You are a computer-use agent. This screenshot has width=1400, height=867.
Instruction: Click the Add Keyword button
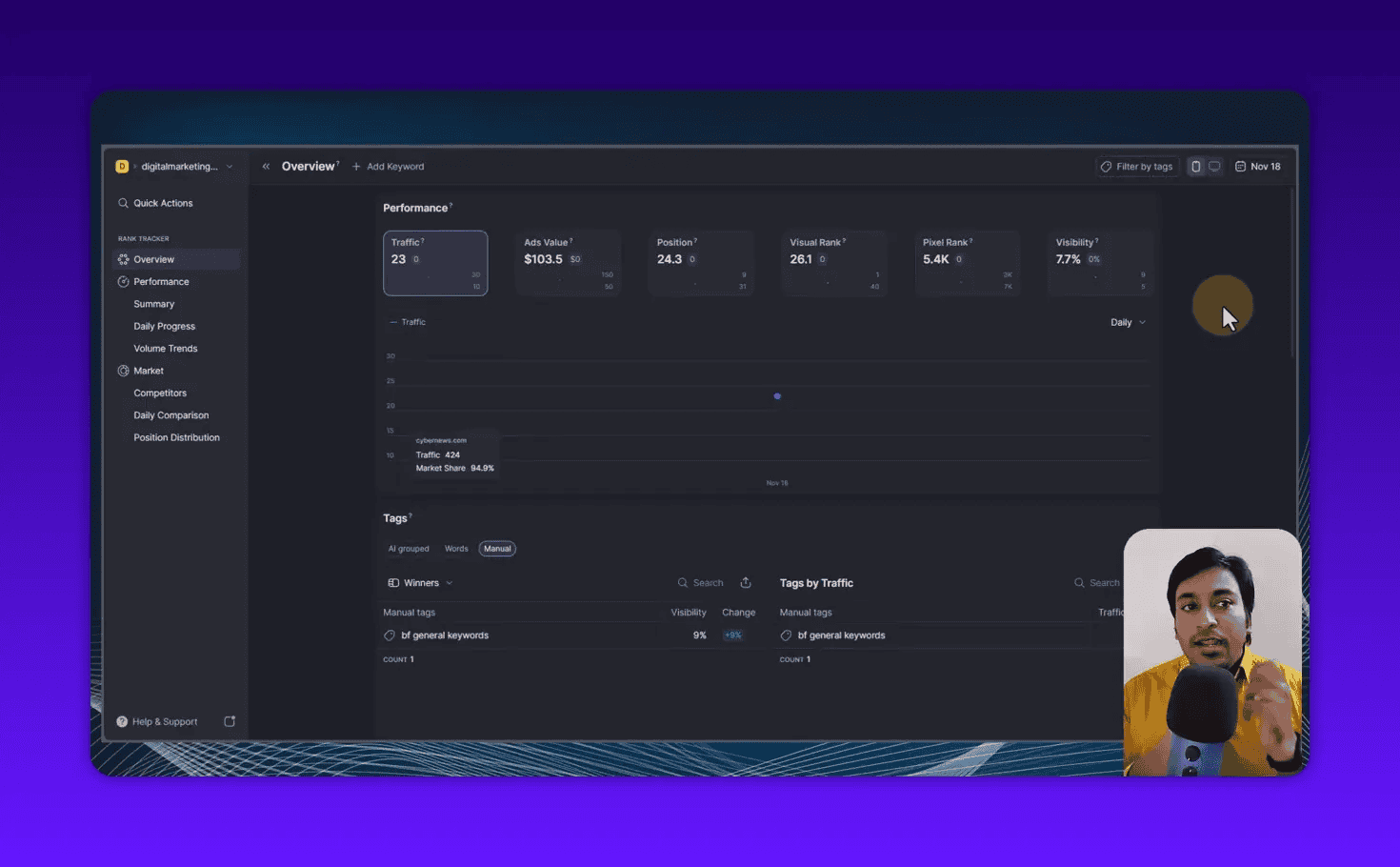click(x=388, y=166)
